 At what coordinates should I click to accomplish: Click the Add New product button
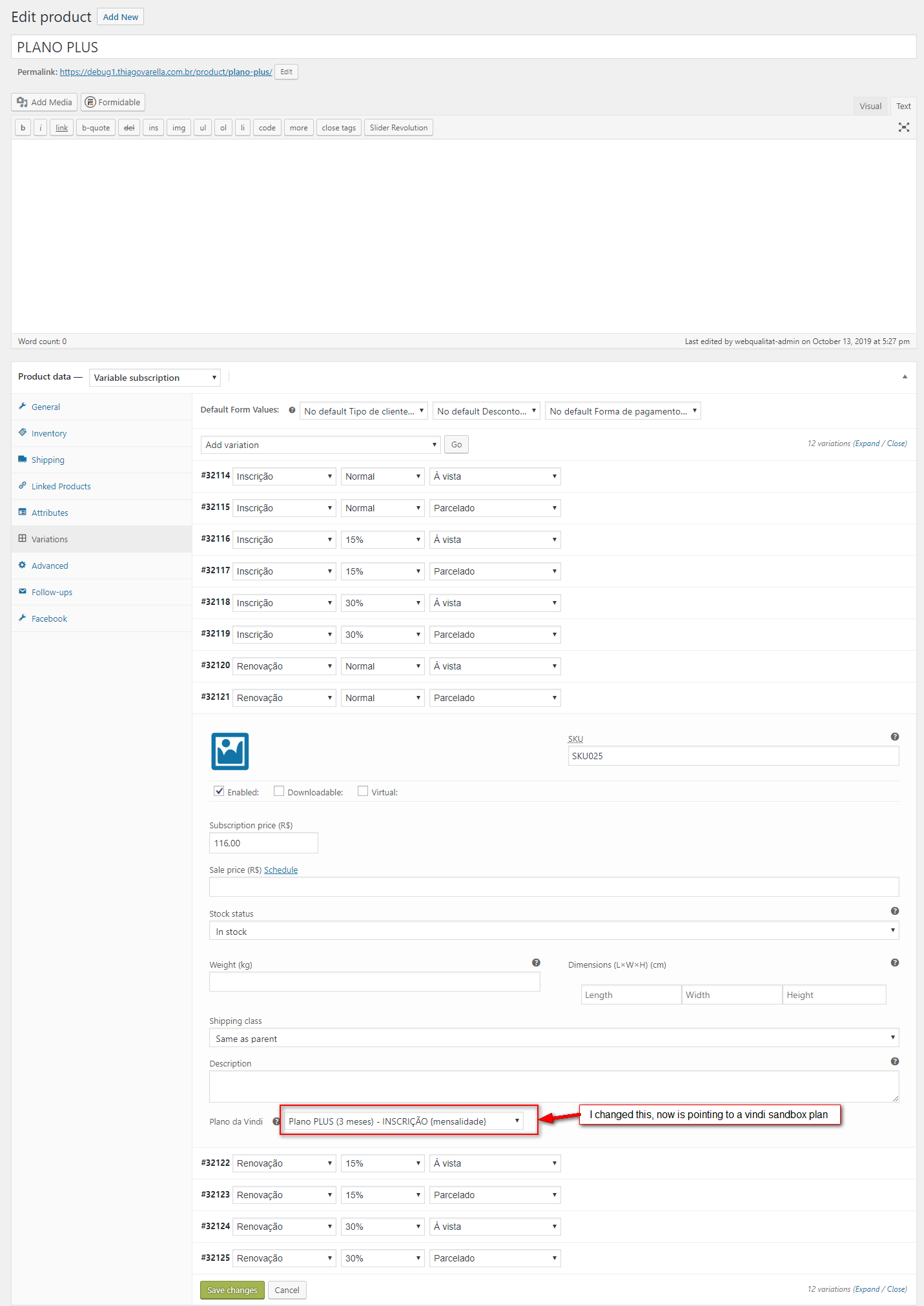(121, 17)
